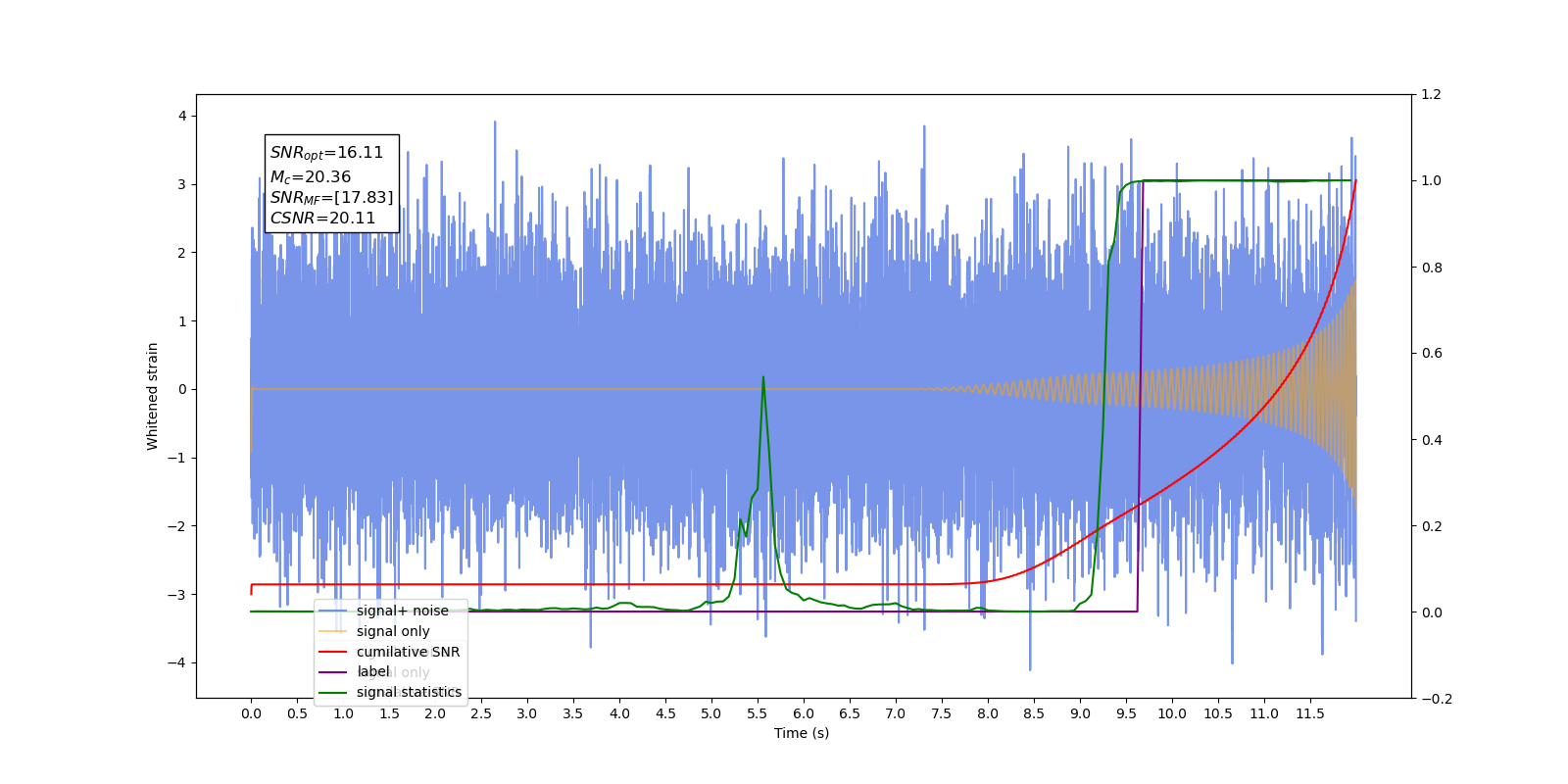Click the 1.2 tick on the right axis

click(x=1431, y=94)
